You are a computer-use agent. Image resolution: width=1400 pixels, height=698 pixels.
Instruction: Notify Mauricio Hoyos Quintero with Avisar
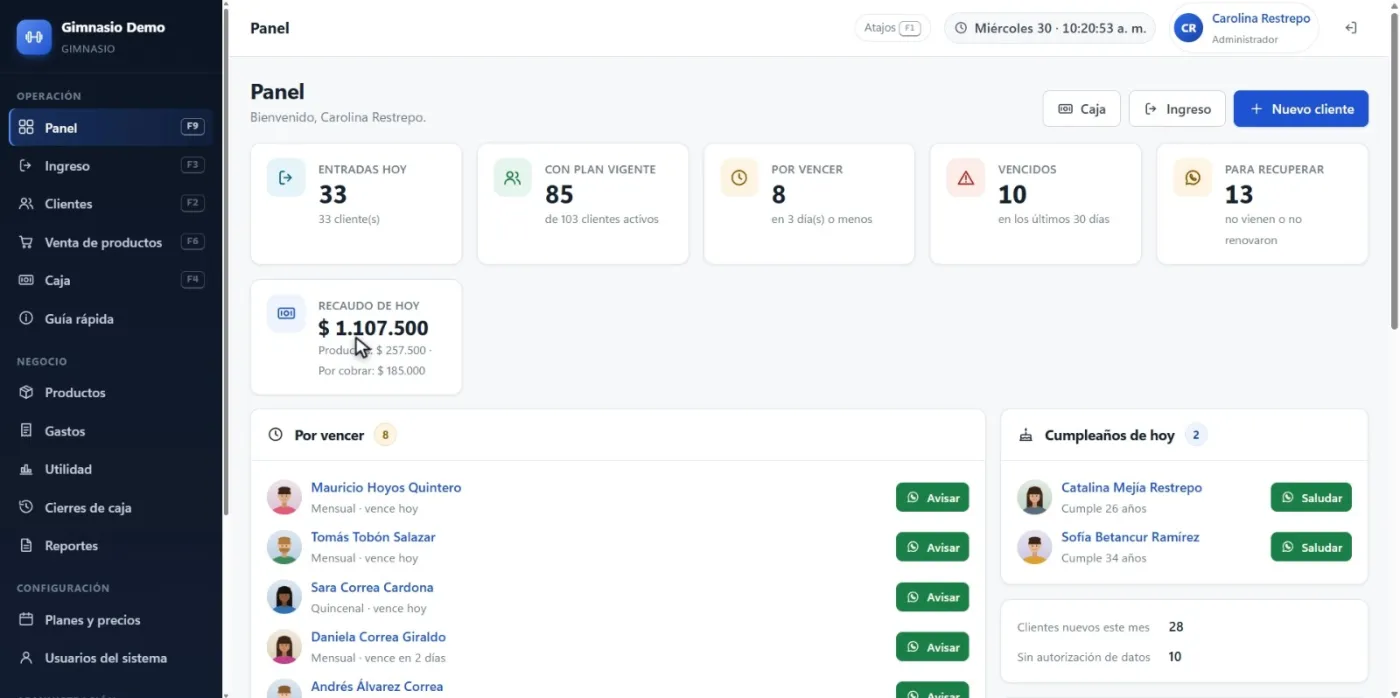click(932, 497)
